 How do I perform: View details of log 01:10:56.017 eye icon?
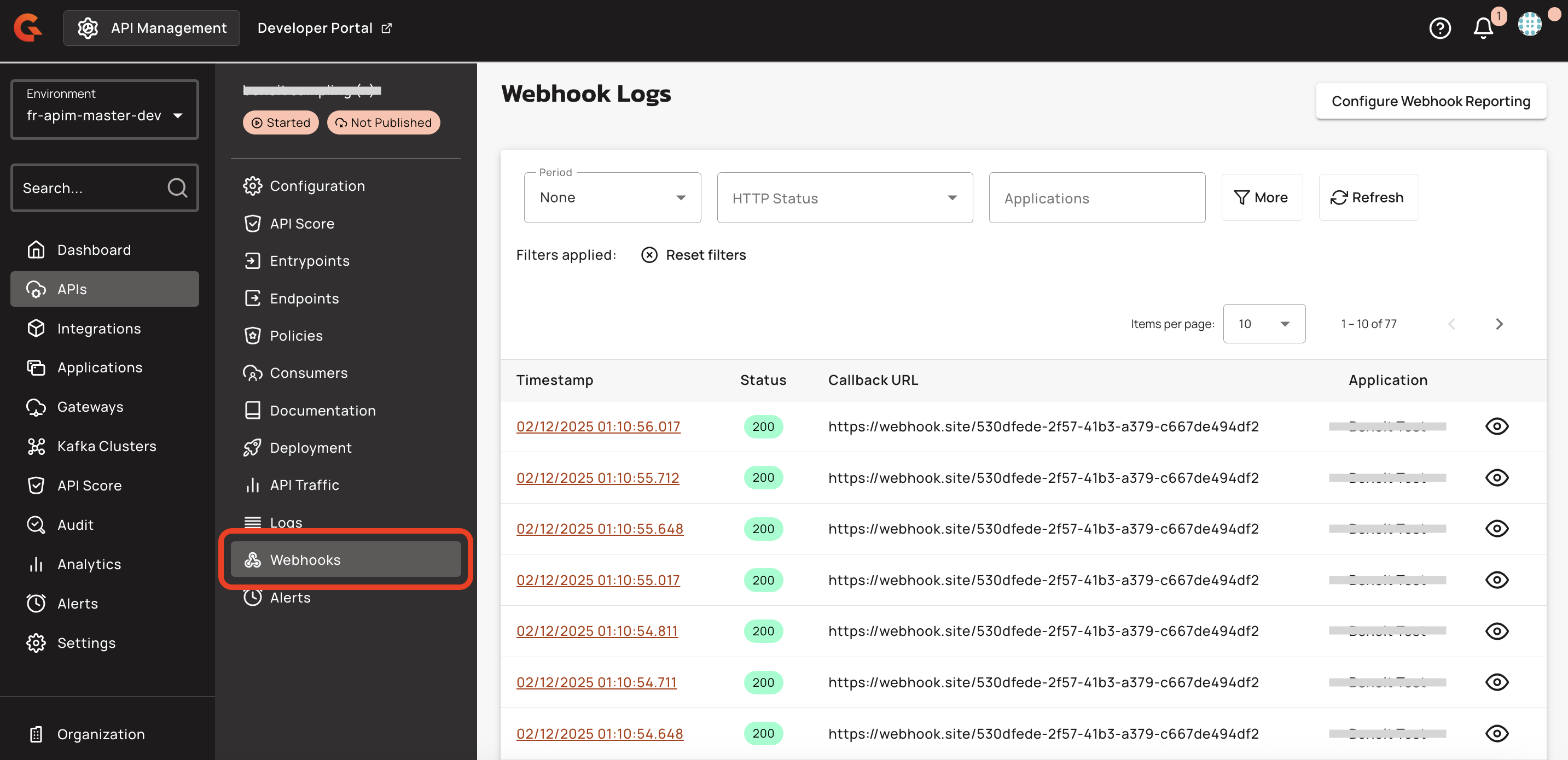click(1496, 426)
